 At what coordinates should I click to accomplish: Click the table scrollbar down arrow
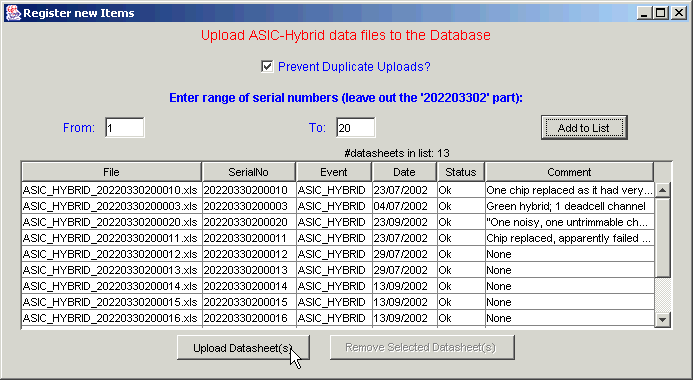point(662,319)
